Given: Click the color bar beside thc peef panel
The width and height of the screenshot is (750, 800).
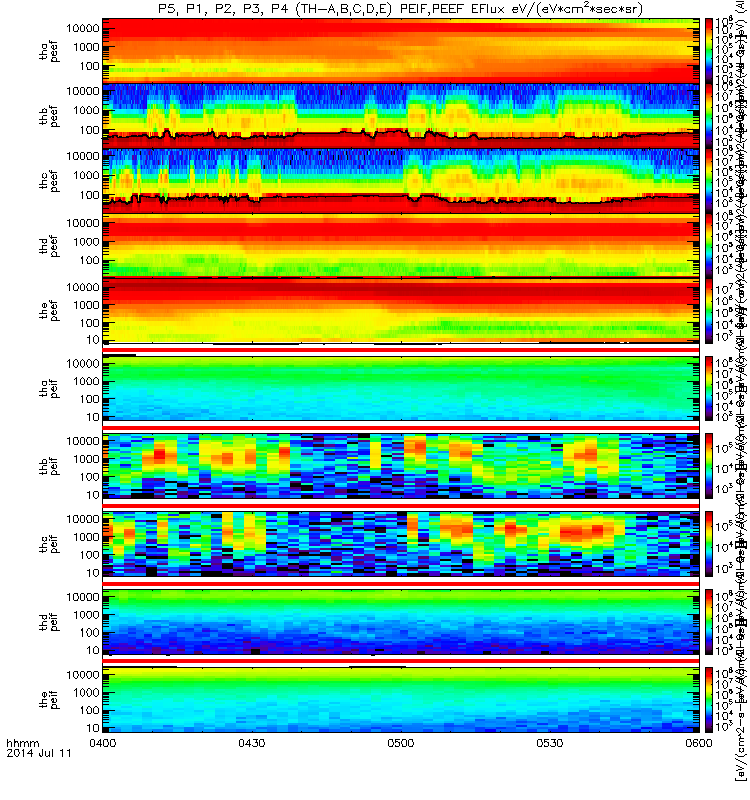Looking at the screenshot, I should (709, 181).
